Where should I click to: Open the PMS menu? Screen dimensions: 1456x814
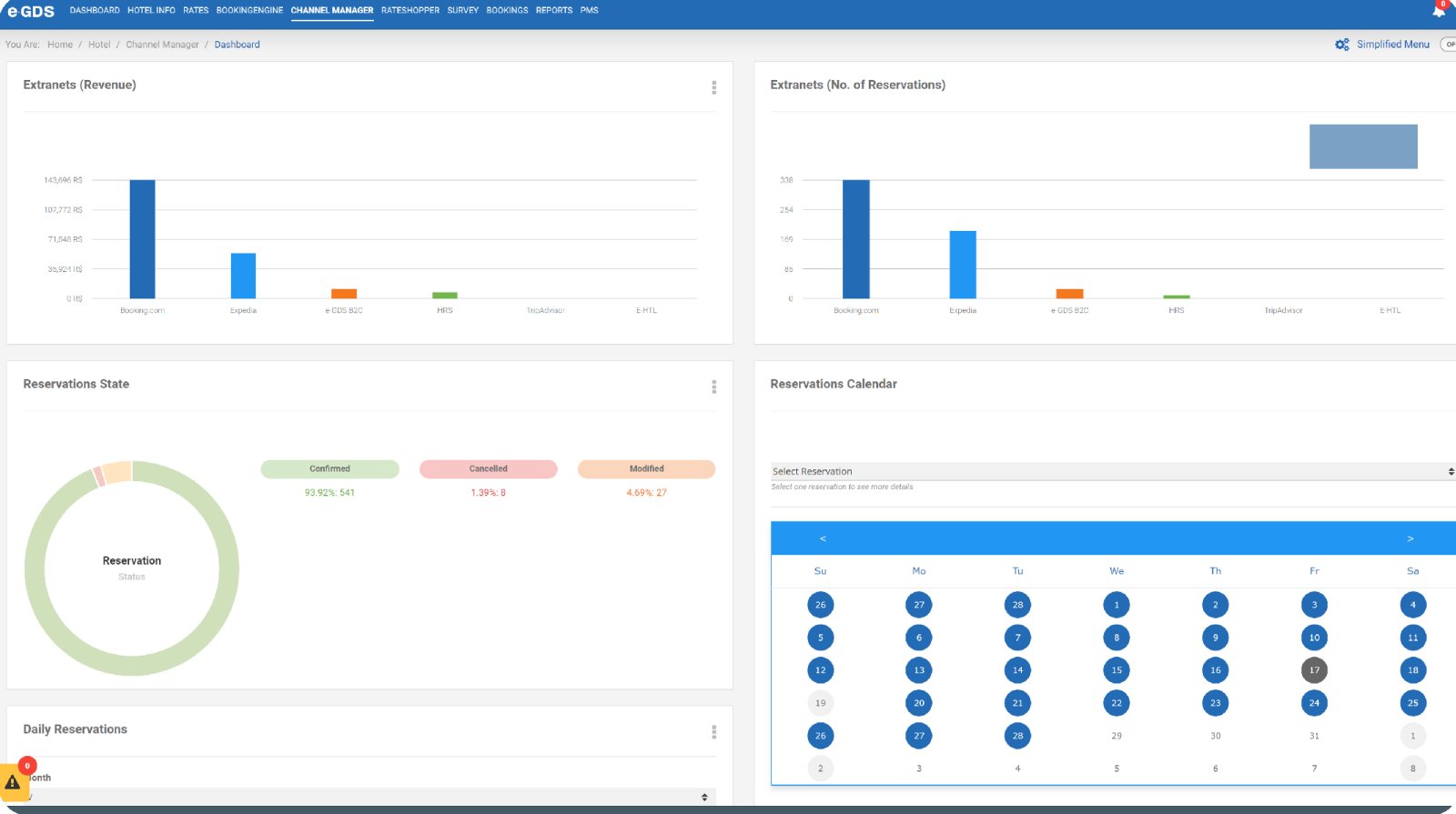pos(590,11)
